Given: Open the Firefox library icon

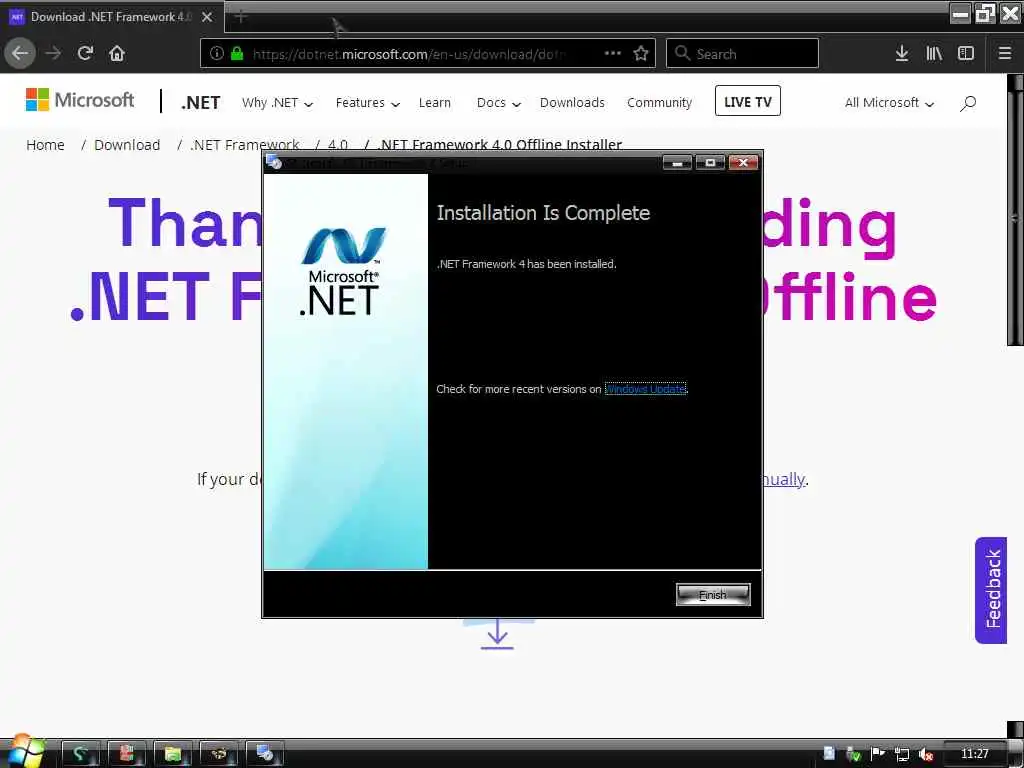Looking at the screenshot, I should [x=934, y=54].
